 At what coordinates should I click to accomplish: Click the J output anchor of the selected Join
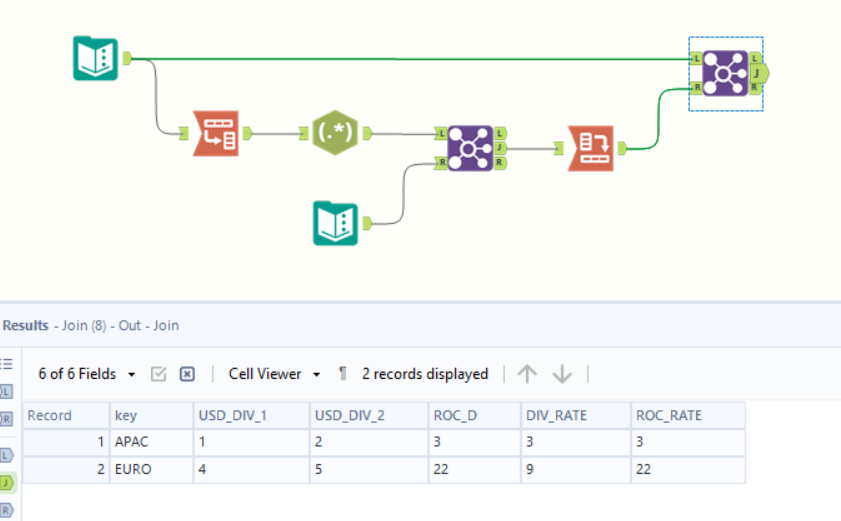[760, 73]
